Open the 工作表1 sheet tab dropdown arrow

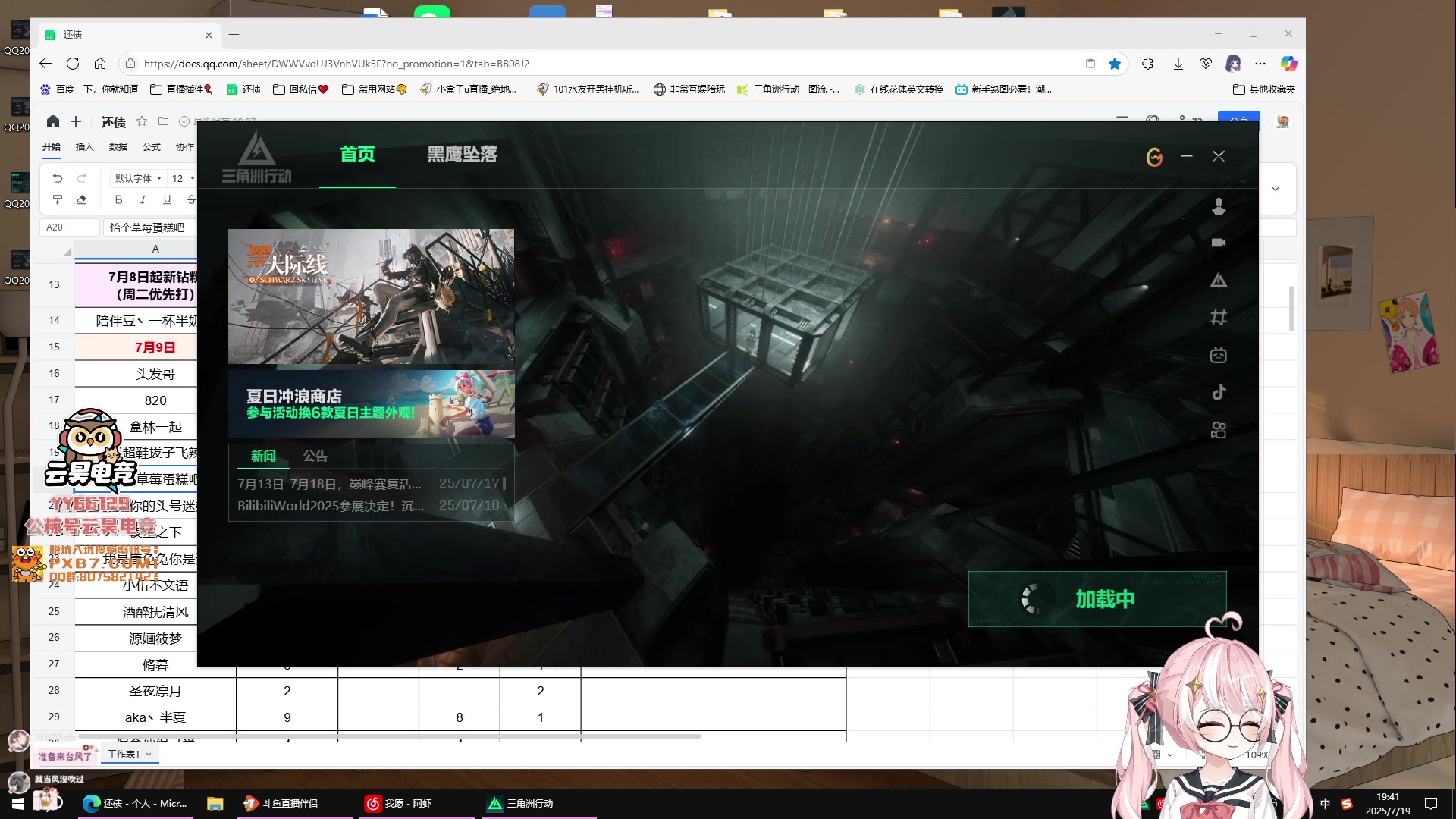(149, 754)
